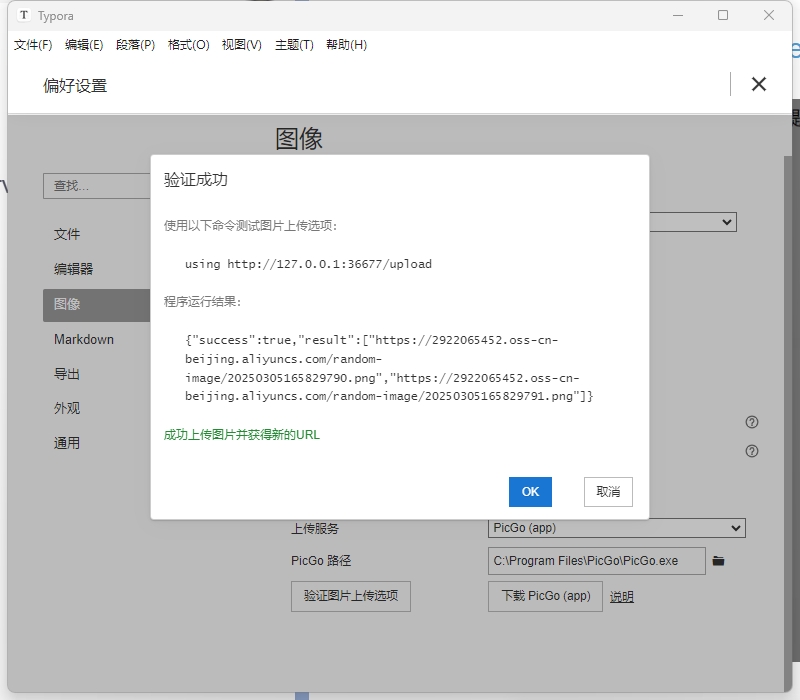Open the 主题(T) menu
The height and width of the screenshot is (700, 800).
point(294,45)
